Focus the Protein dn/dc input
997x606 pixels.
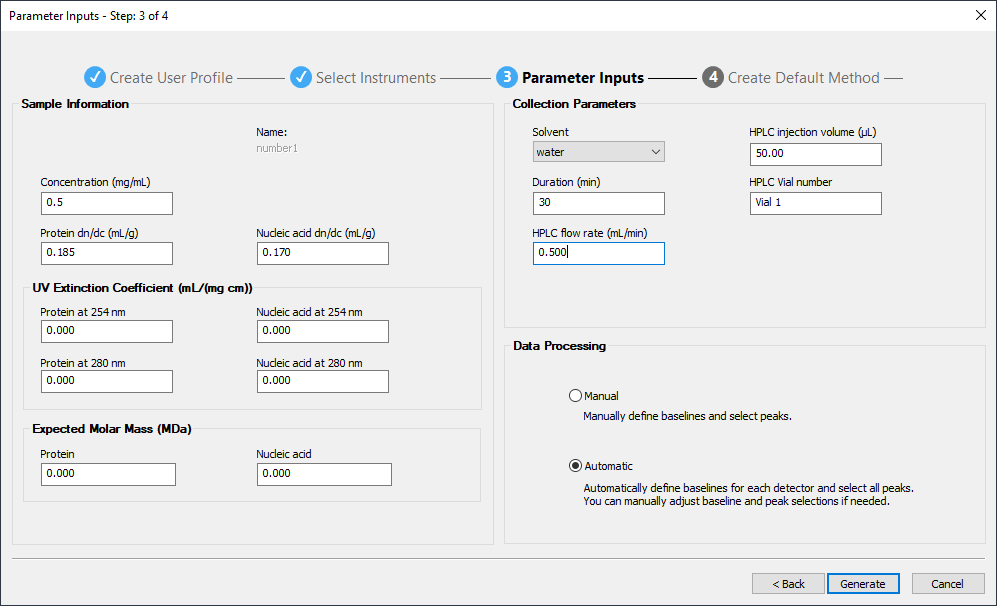[106, 254]
